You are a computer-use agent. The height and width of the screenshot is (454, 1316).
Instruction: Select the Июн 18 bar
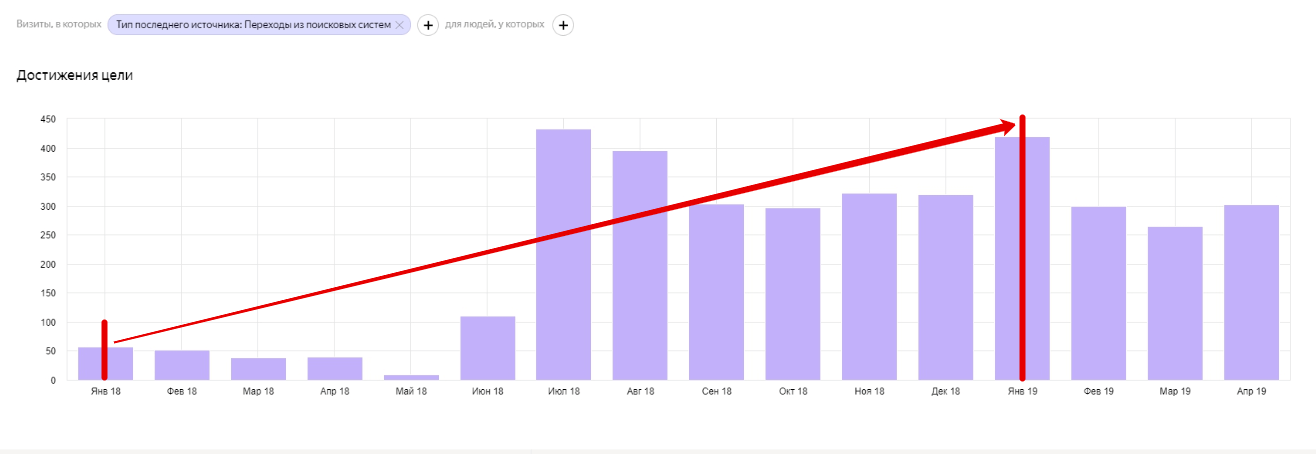coord(488,348)
